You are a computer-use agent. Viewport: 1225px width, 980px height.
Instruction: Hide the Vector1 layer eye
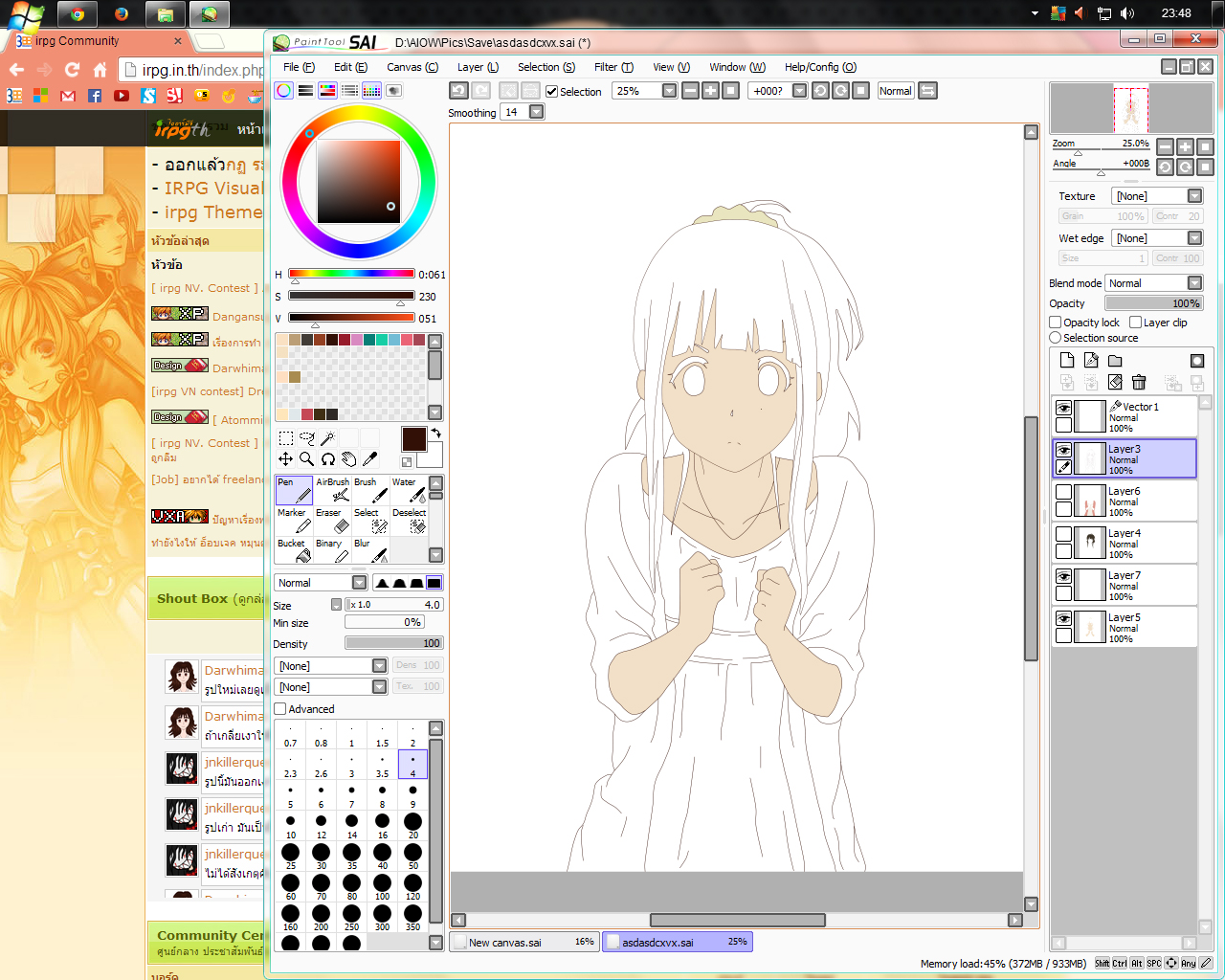[x=1063, y=408]
